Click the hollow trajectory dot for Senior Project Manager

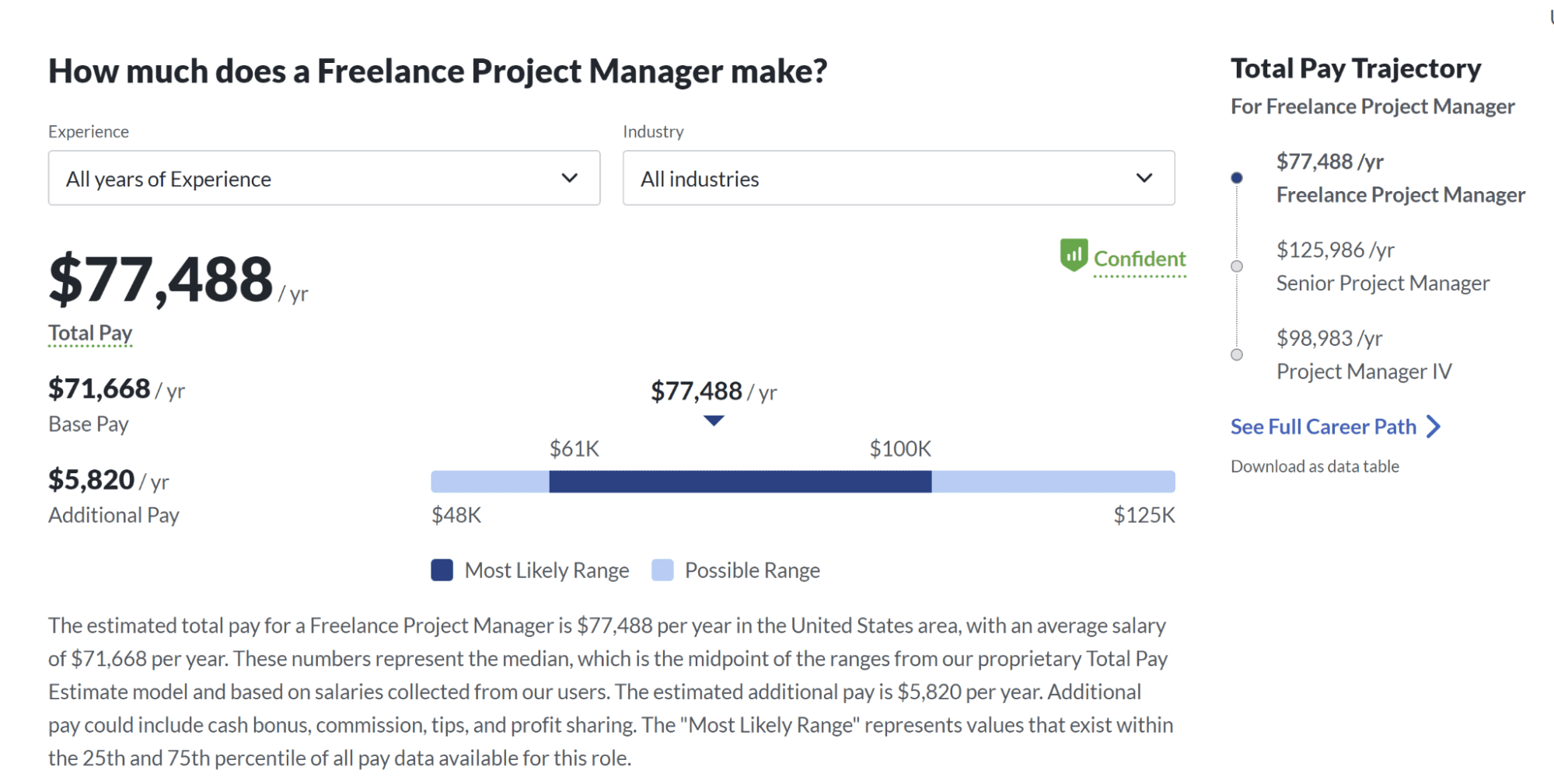[x=1237, y=266]
